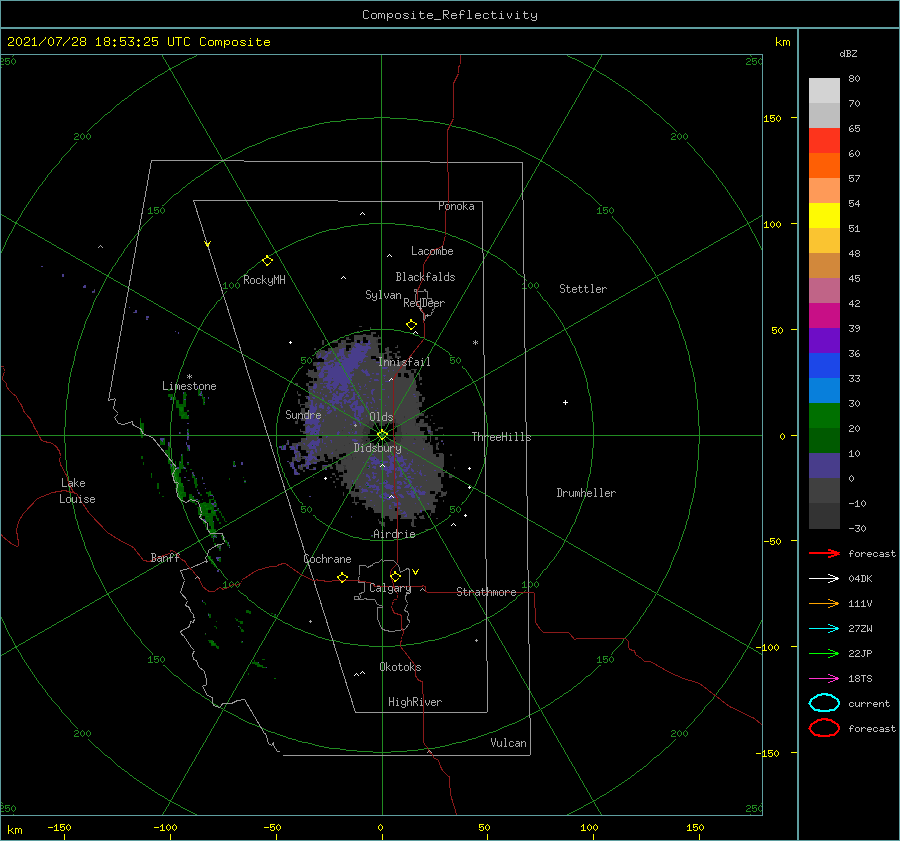
Task: Click the white 04DK arrow icon
Action: pos(824,579)
